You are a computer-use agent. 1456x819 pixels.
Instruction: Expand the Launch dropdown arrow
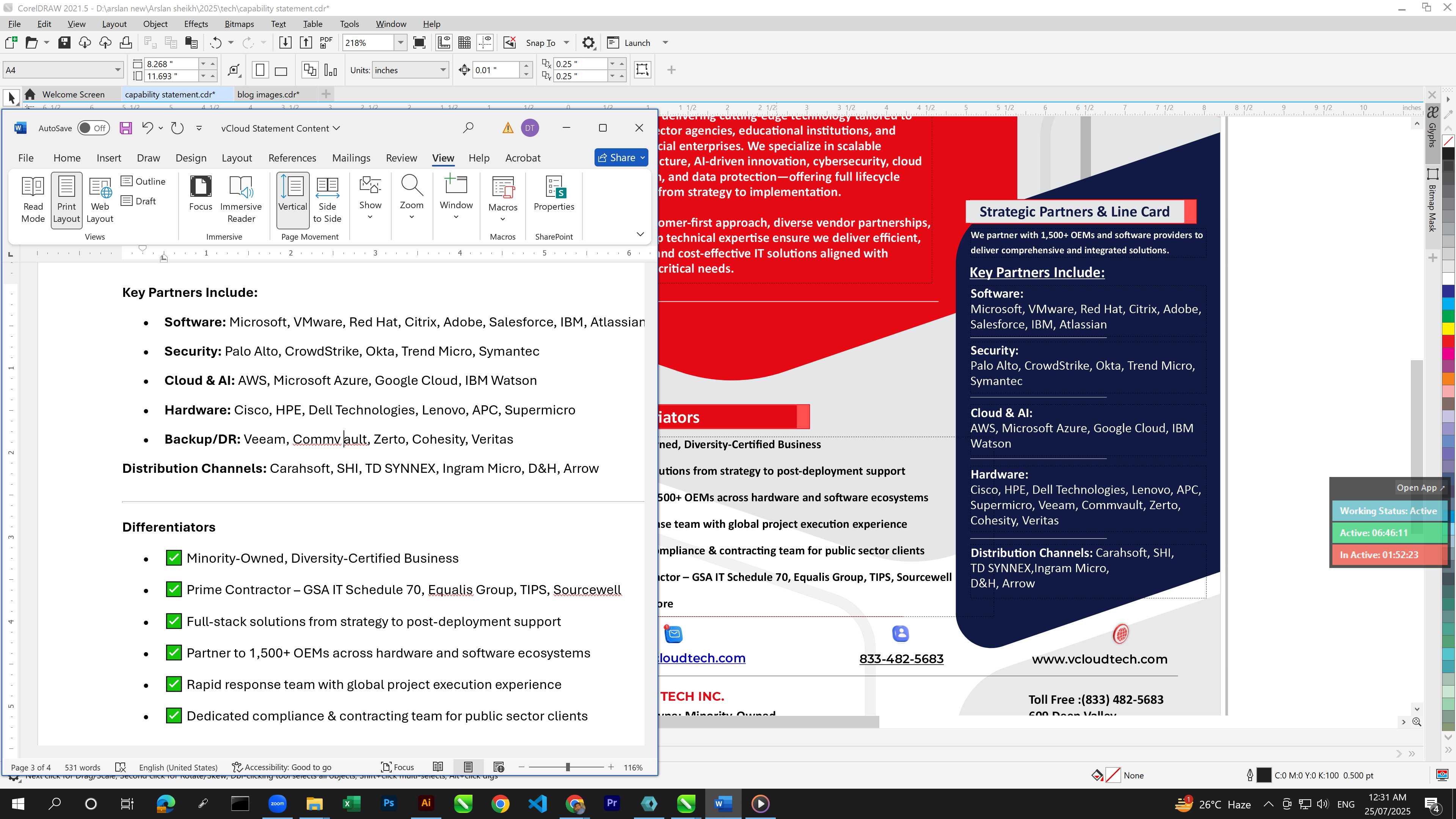coord(665,42)
